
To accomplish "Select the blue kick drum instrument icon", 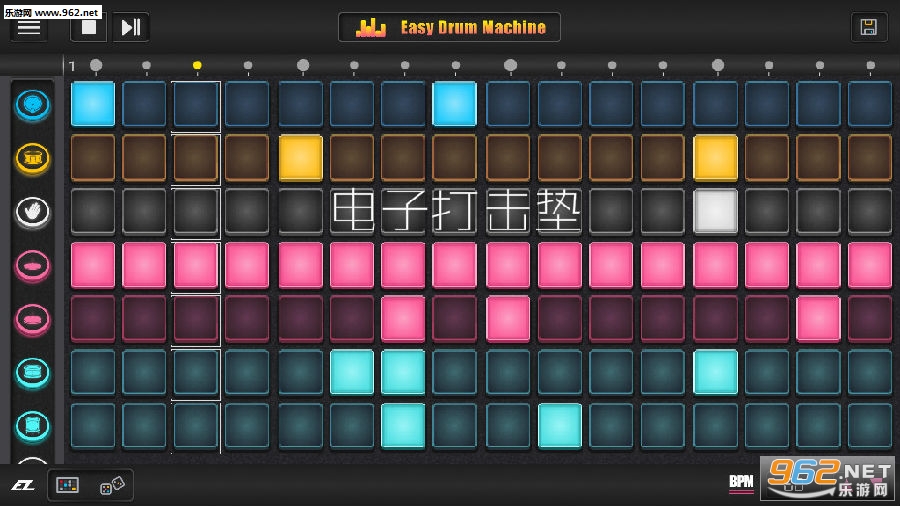I will pyautogui.click(x=33, y=105).
